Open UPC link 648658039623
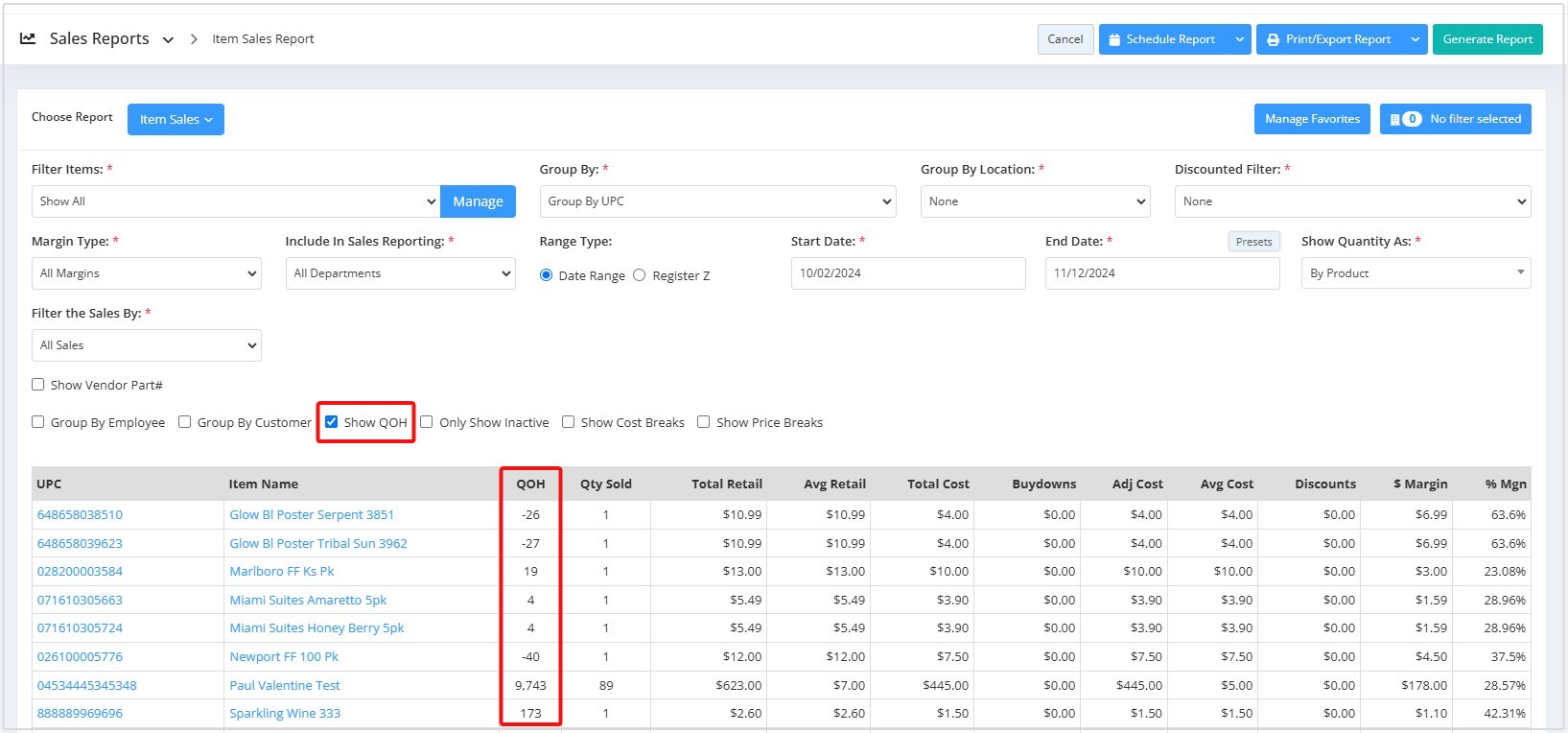The height and width of the screenshot is (733, 1568). [x=80, y=543]
